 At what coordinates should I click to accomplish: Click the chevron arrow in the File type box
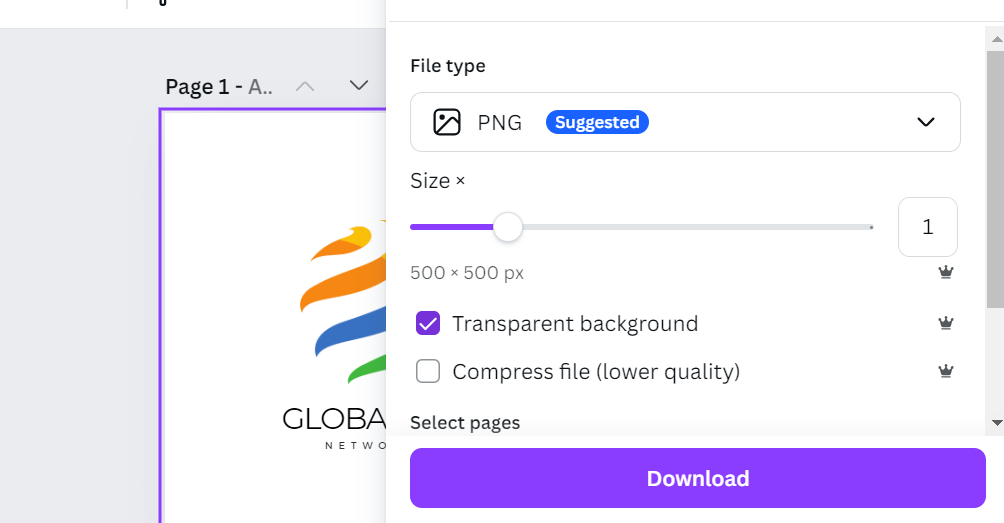925,122
